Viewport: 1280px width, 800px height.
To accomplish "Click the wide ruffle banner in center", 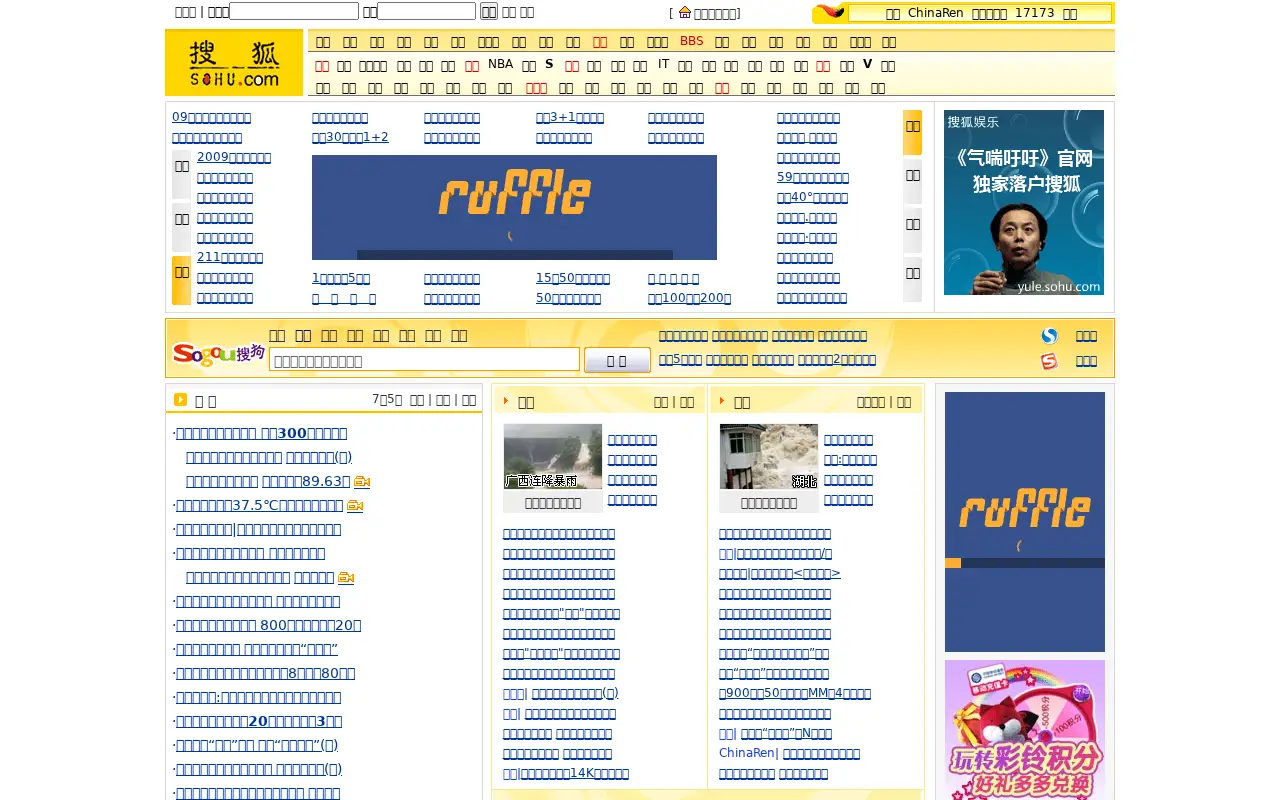I will point(514,207).
